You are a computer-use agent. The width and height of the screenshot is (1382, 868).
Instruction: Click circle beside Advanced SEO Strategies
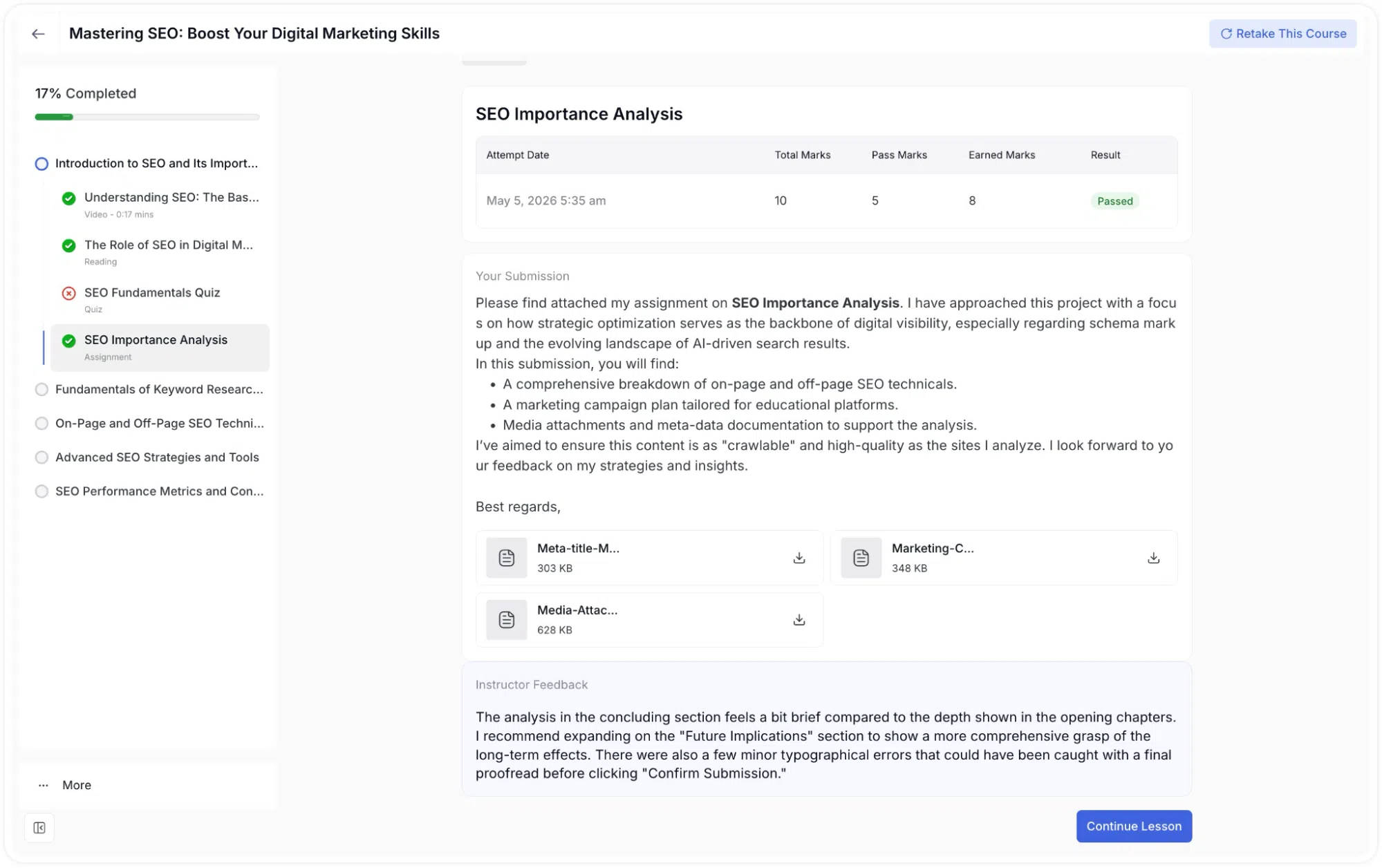tap(41, 457)
